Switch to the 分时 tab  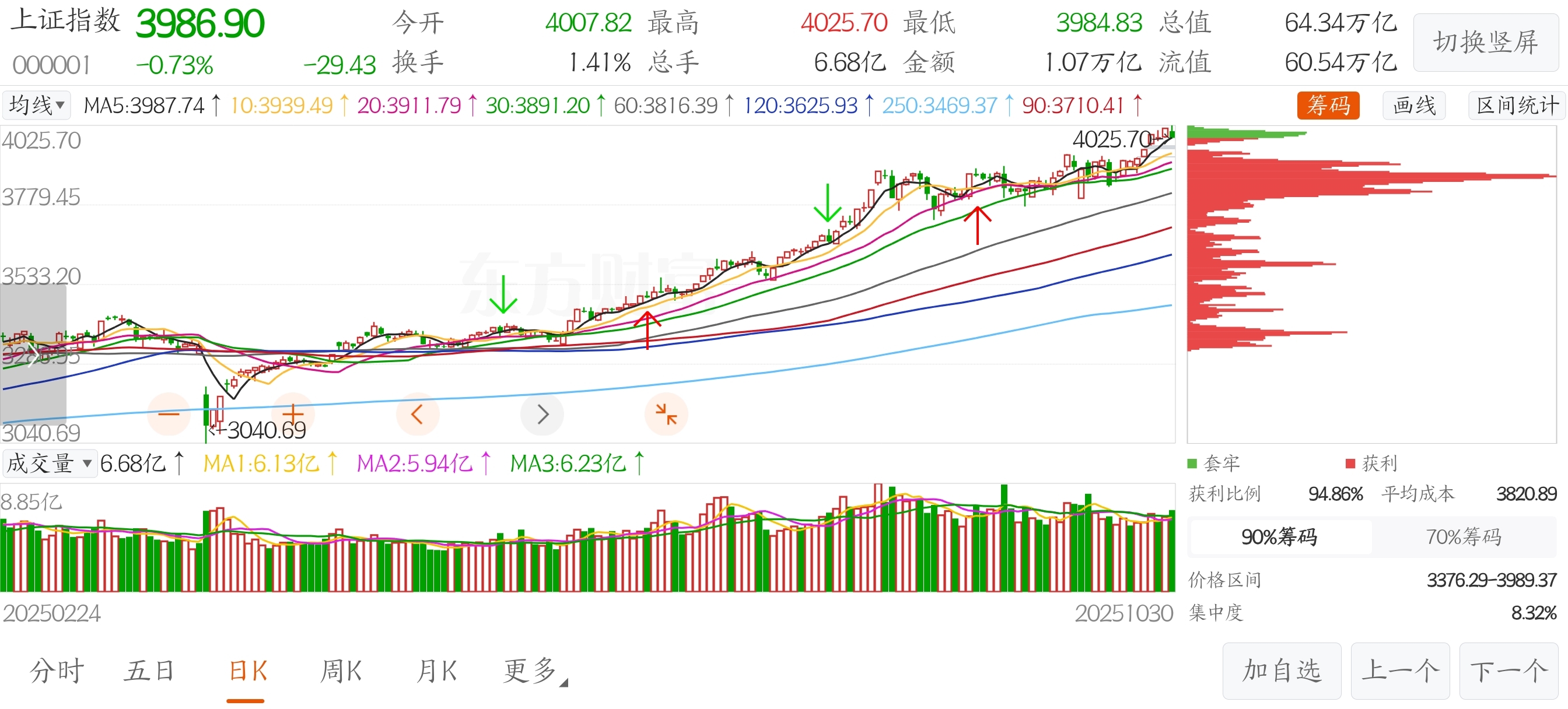(x=57, y=671)
